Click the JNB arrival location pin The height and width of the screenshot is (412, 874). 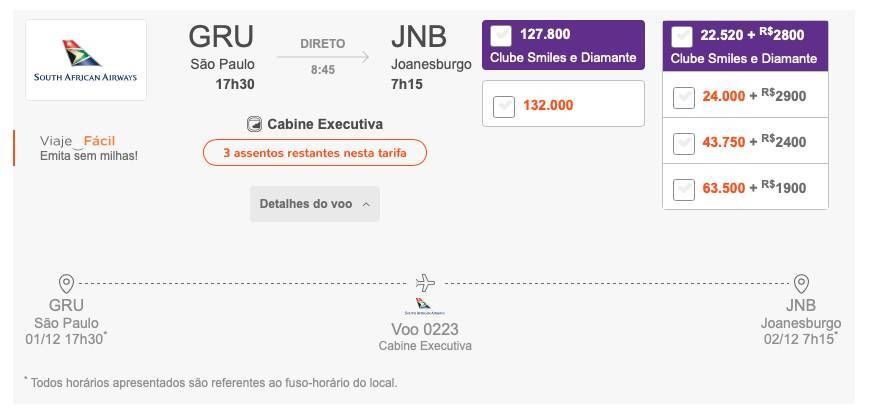point(801,284)
